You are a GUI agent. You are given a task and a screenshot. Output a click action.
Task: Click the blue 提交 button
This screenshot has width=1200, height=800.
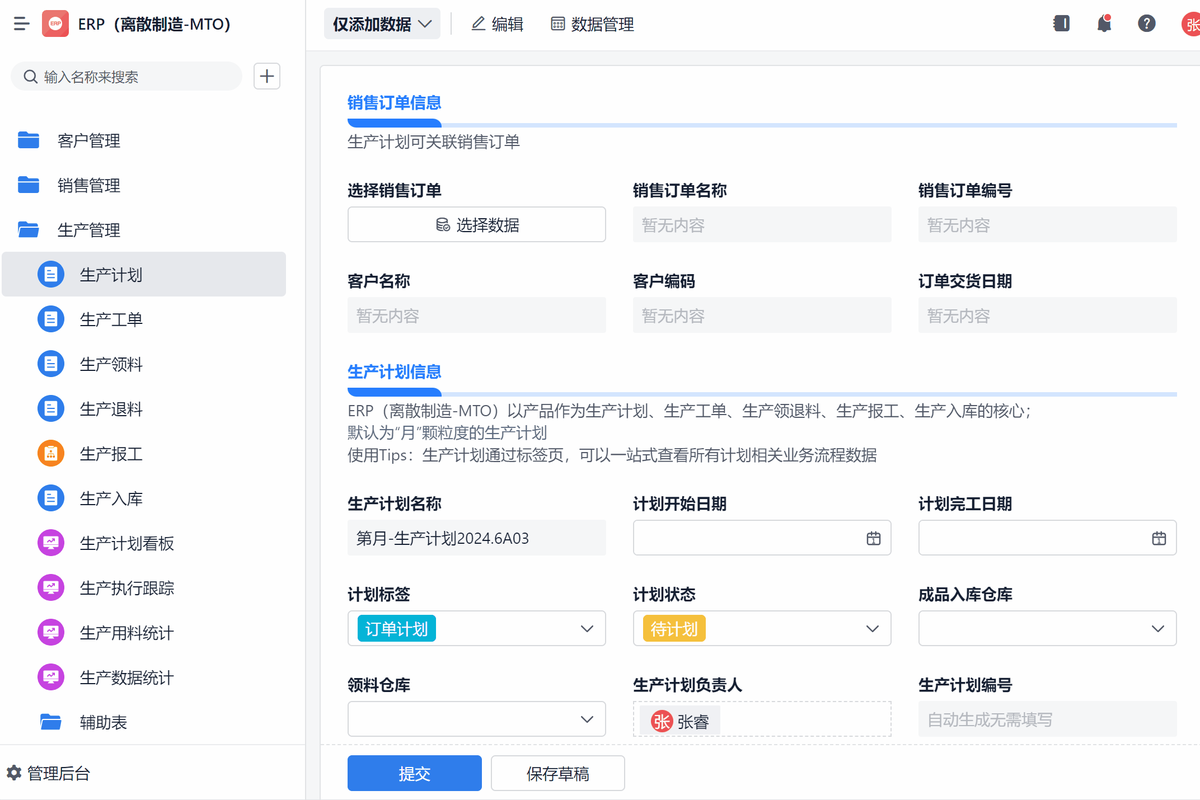point(414,773)
